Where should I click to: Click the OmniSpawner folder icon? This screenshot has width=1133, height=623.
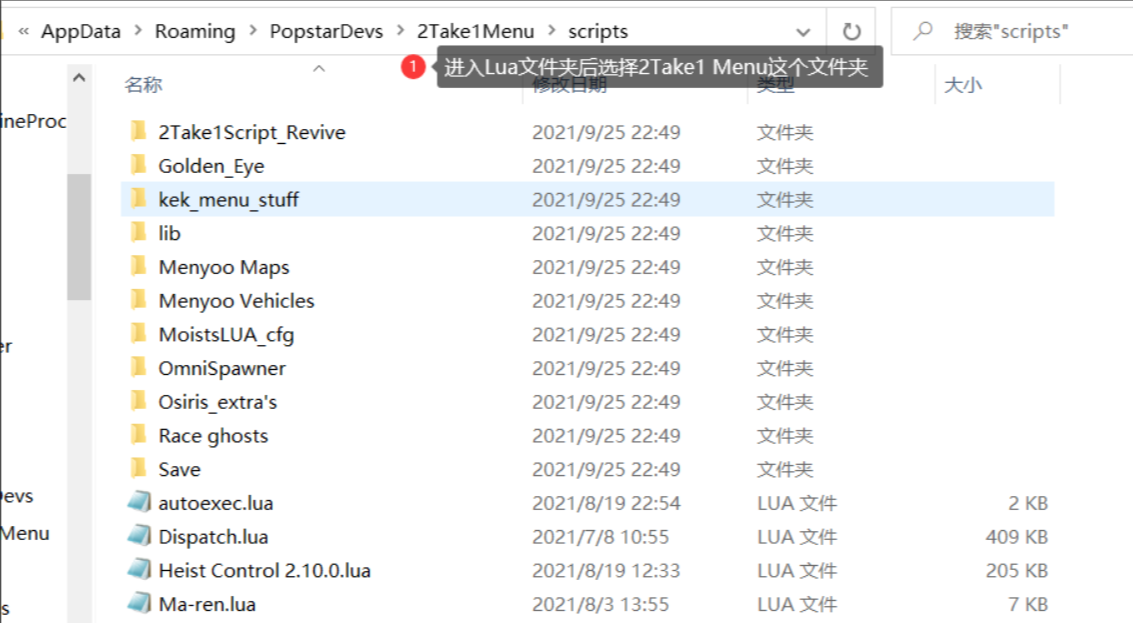[x=138, y=368]
